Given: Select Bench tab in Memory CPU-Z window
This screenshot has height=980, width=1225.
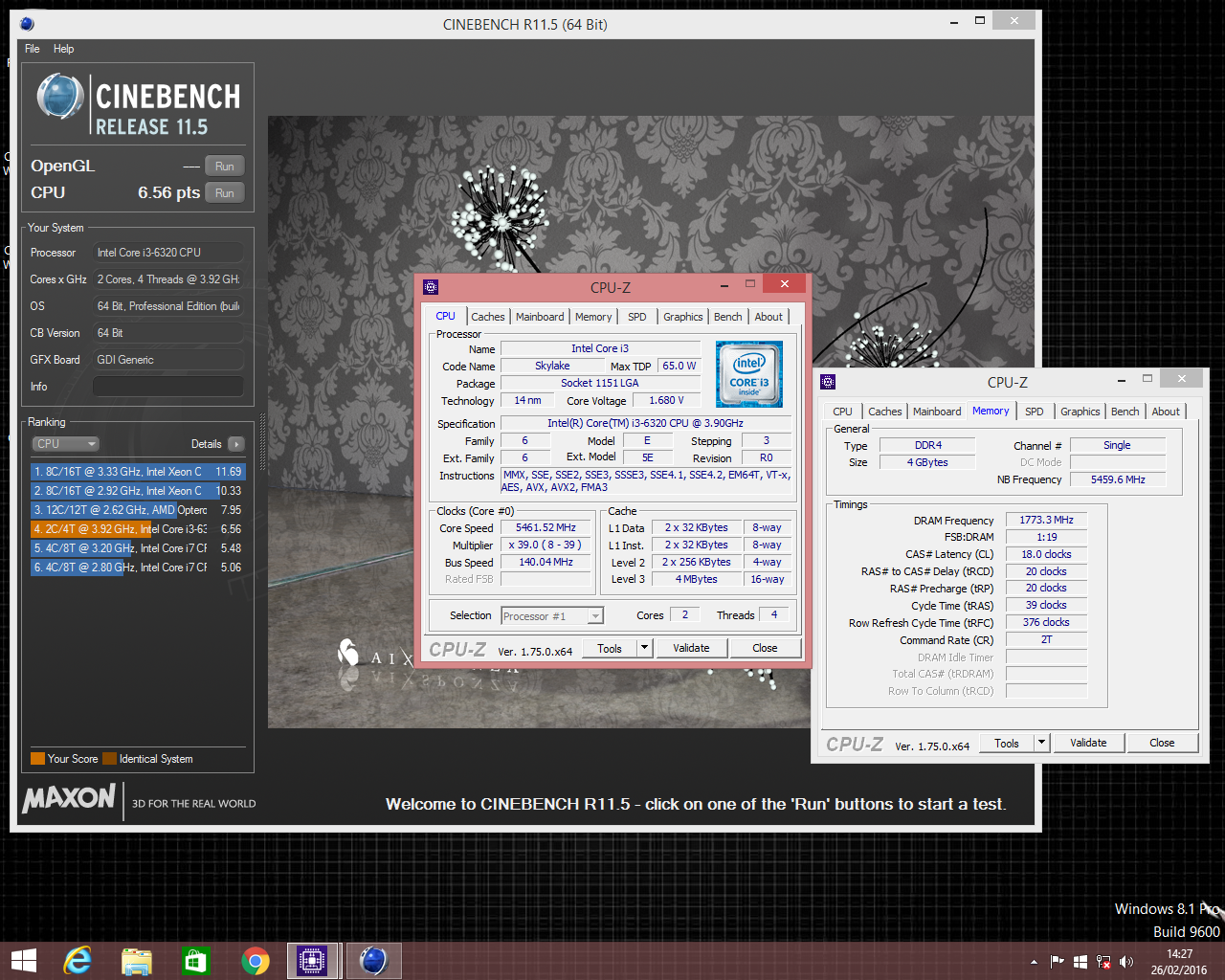Looking at the screenshot, I should coord(1125,412).
